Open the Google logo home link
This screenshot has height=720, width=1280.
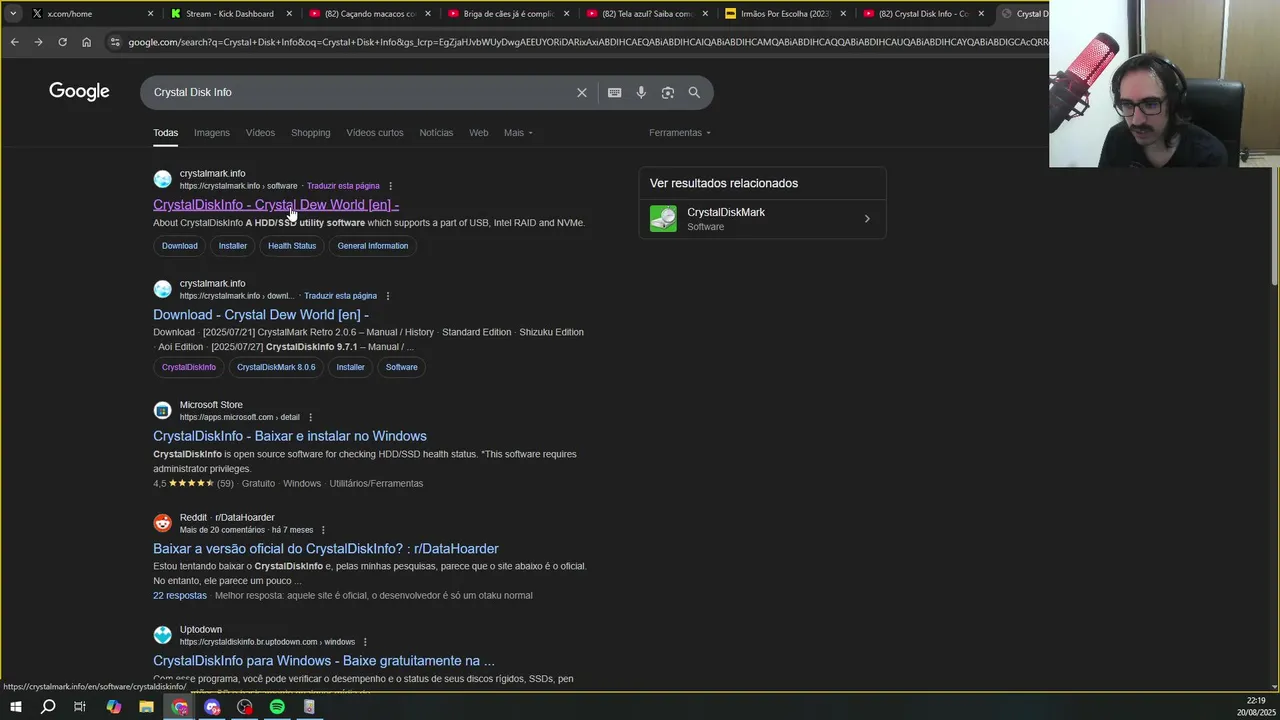pos(79,92)
